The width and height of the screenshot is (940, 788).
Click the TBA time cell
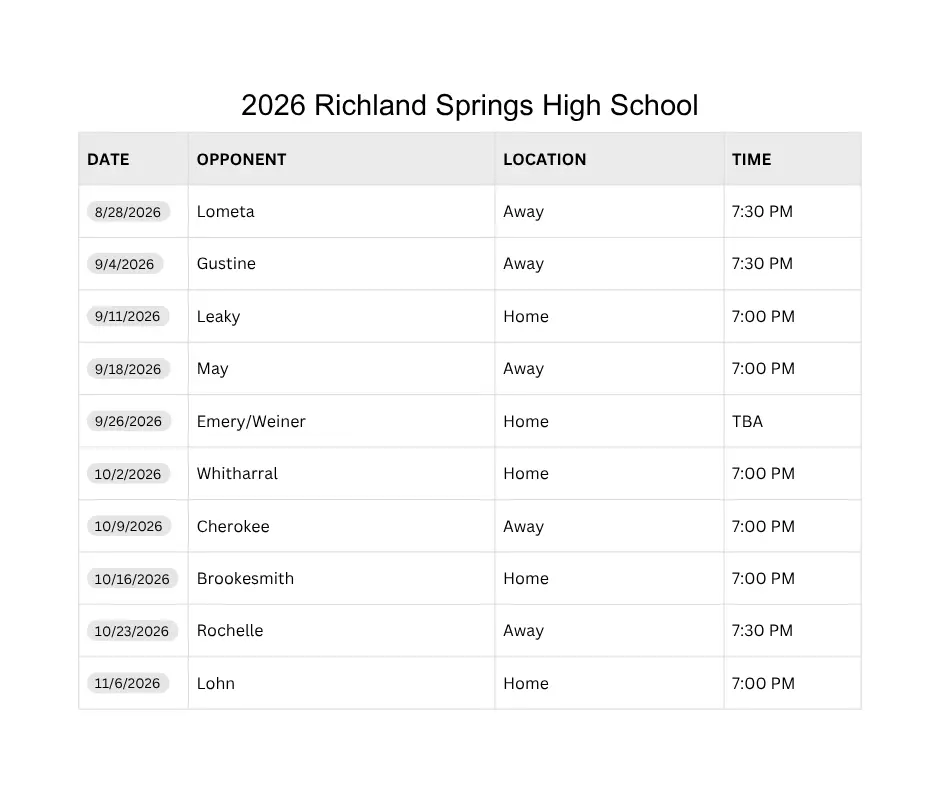(x=747, y=422)
